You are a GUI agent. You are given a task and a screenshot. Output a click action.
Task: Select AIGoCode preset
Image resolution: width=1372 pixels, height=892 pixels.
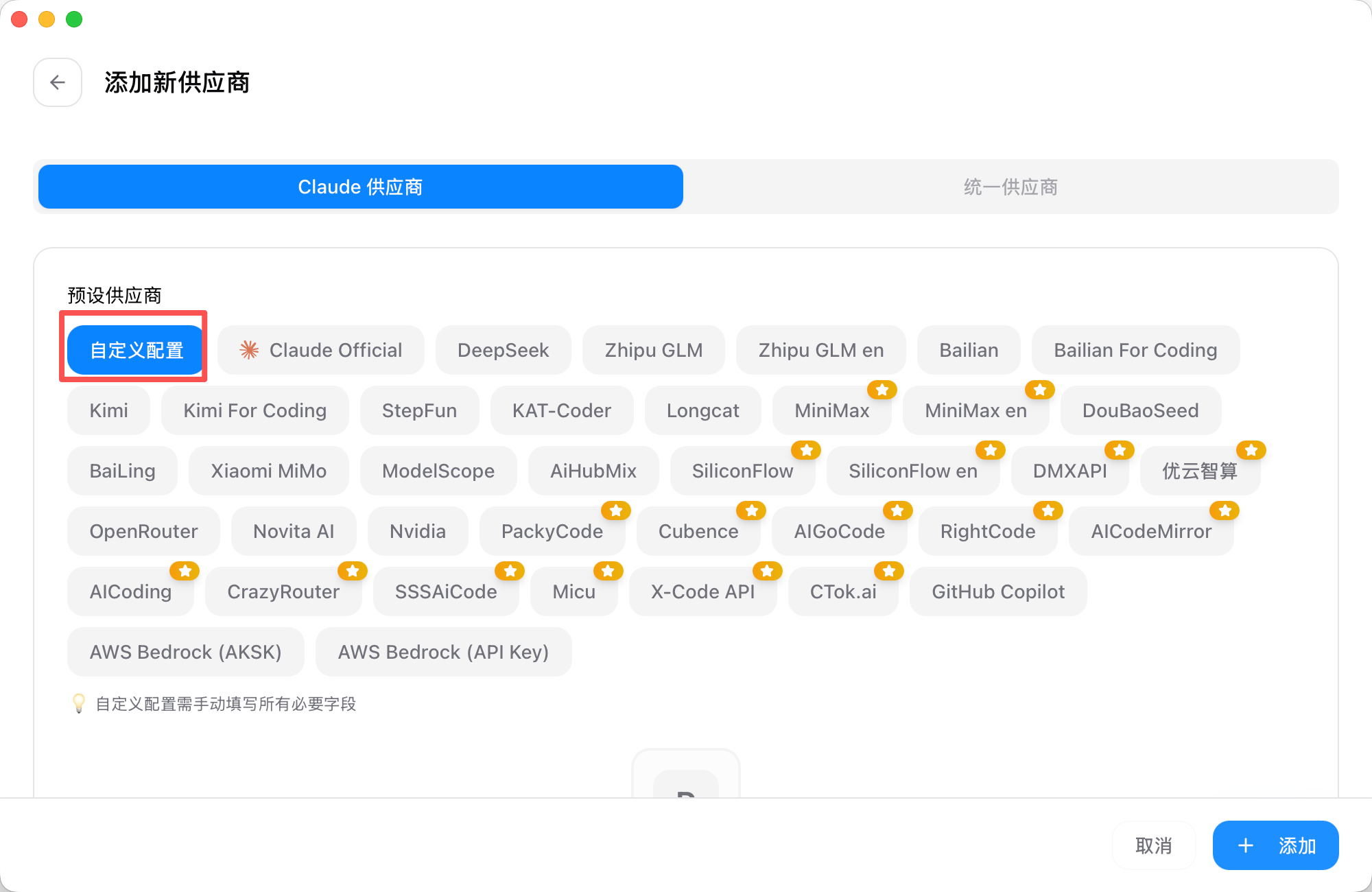[x=840, y=531]
